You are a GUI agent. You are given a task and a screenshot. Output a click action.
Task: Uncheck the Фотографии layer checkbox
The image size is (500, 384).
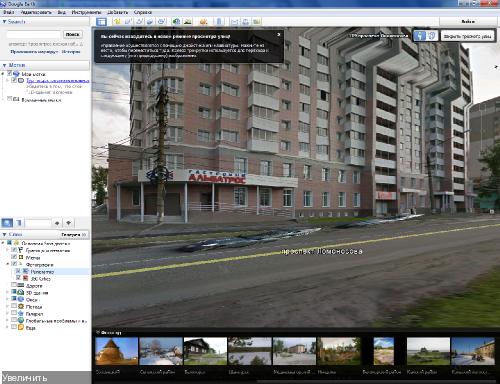coord(14,264)
